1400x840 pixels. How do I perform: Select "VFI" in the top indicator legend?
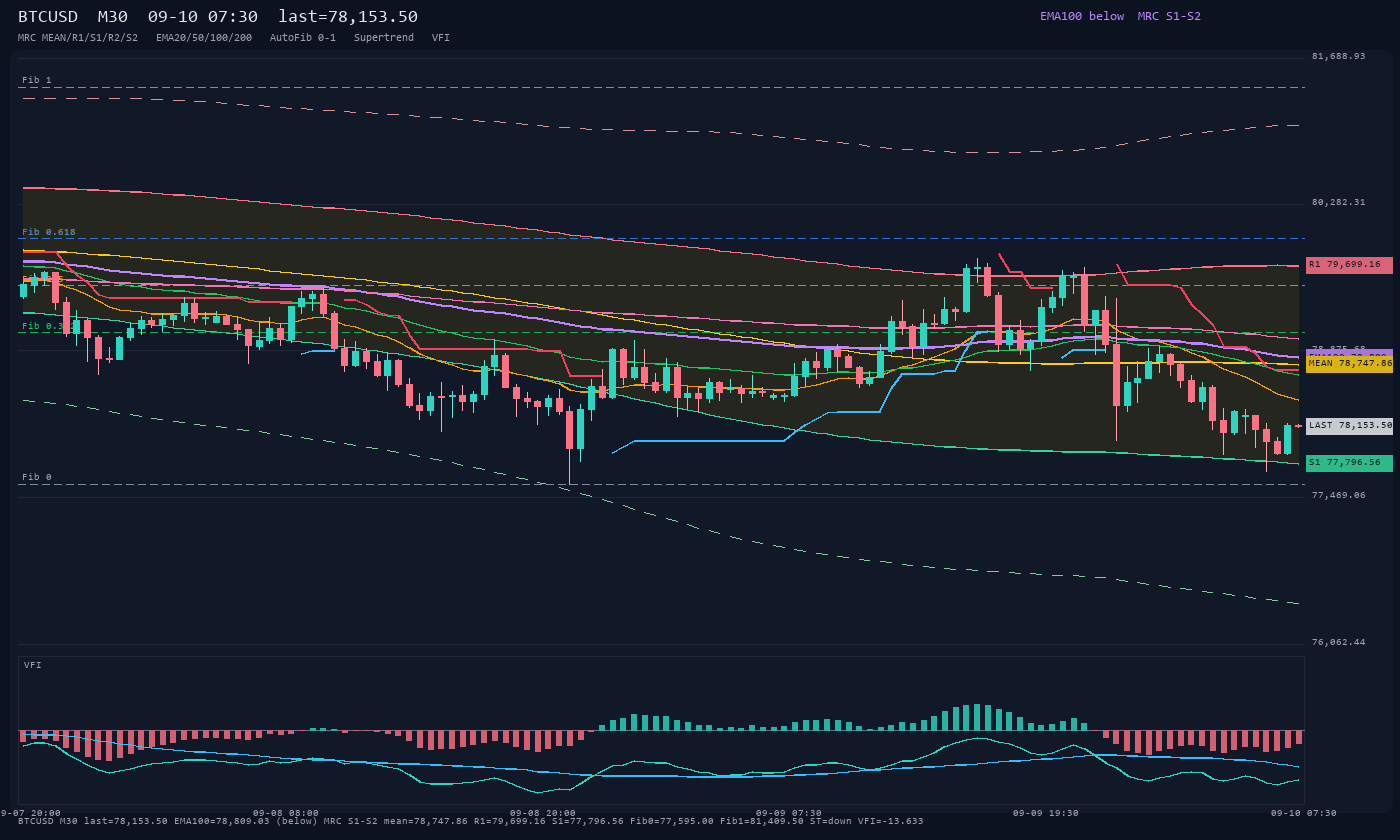coord(441,38)
